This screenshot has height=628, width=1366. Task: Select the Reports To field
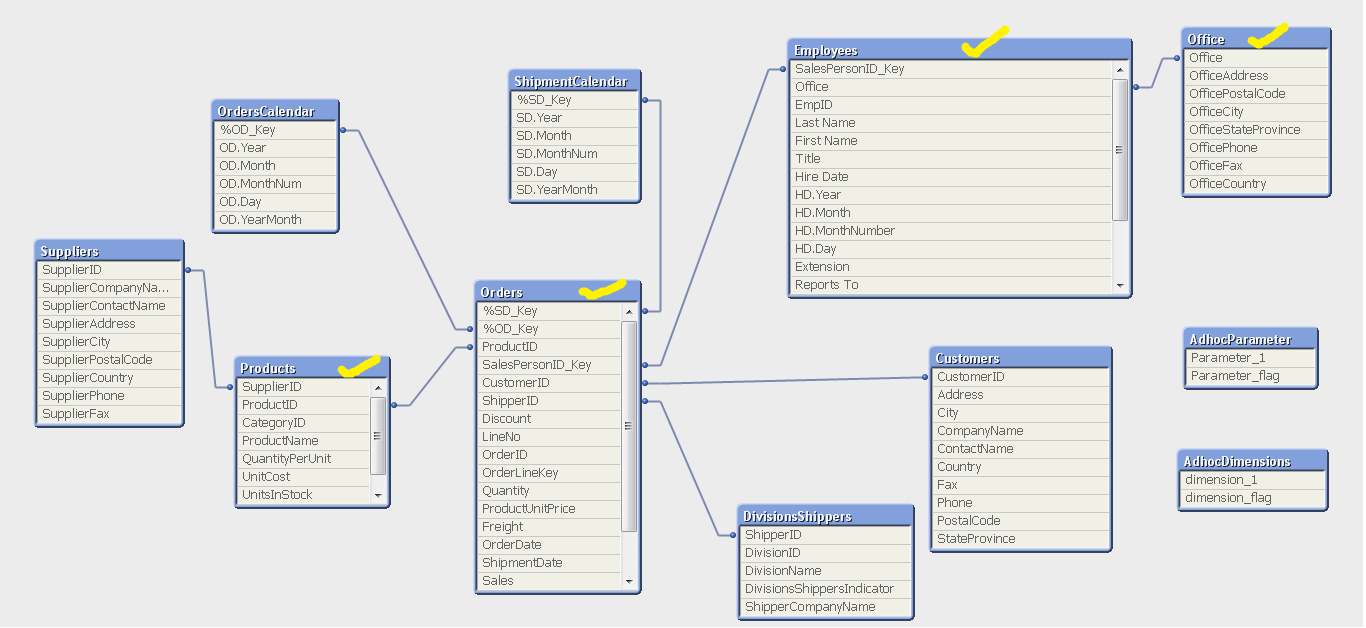[x=951, y=284]
